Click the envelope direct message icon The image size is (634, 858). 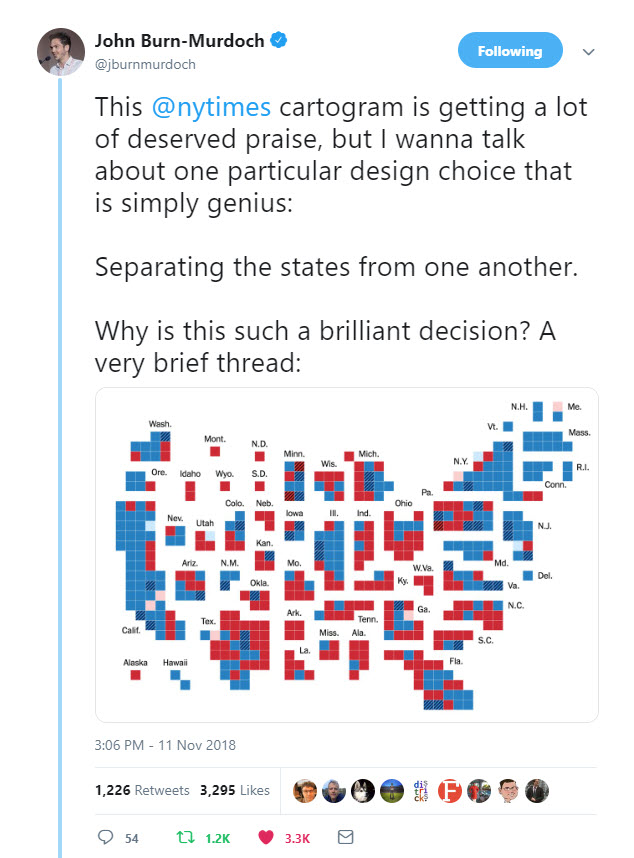point(345,837)
